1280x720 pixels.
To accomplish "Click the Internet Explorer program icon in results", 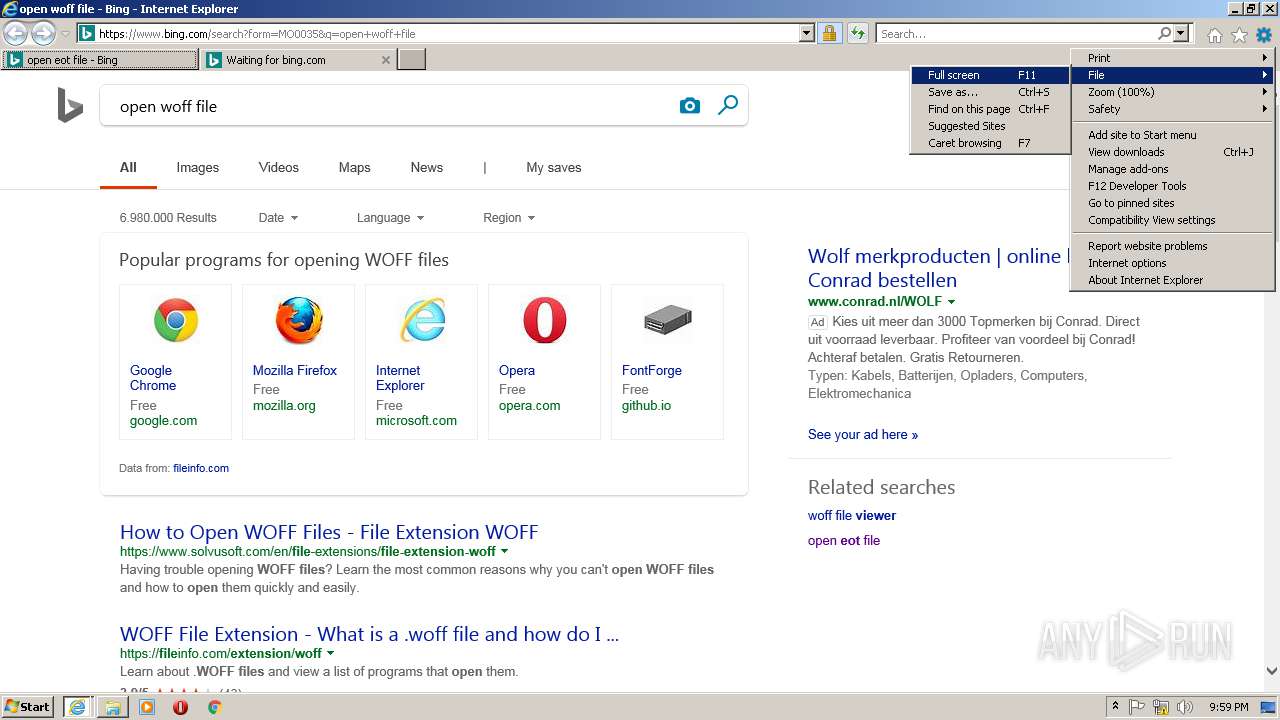I will 422,321.
